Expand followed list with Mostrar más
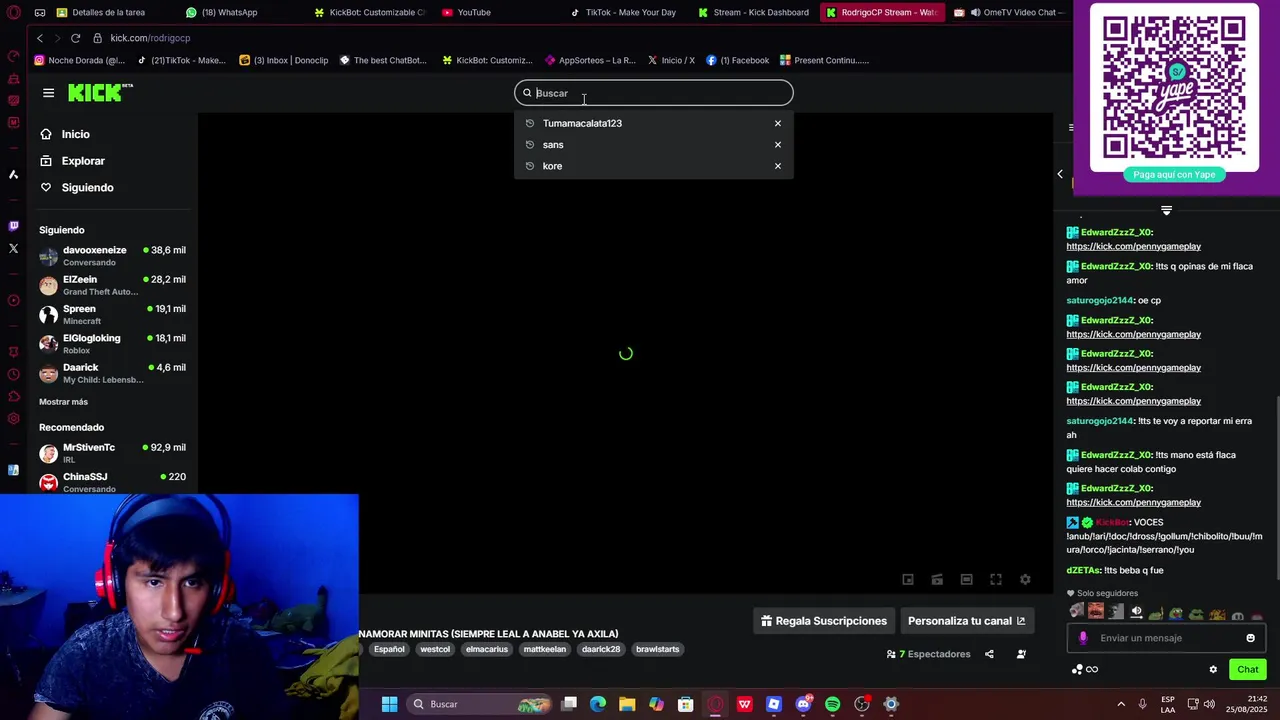This screenshot has height=720, width=1280. [63, 402]
